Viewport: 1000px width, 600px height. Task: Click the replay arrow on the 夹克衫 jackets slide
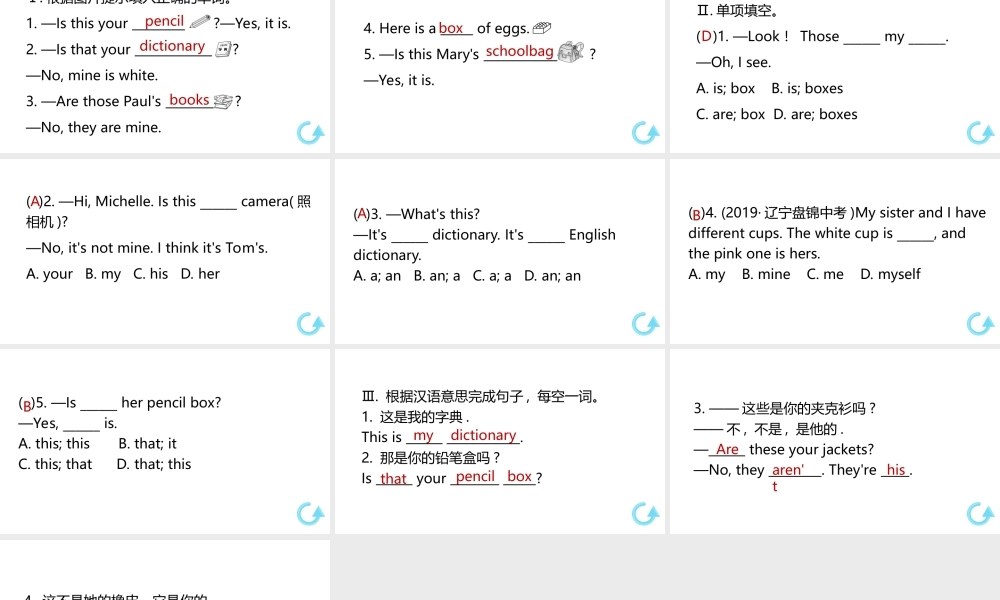[980, 513]
